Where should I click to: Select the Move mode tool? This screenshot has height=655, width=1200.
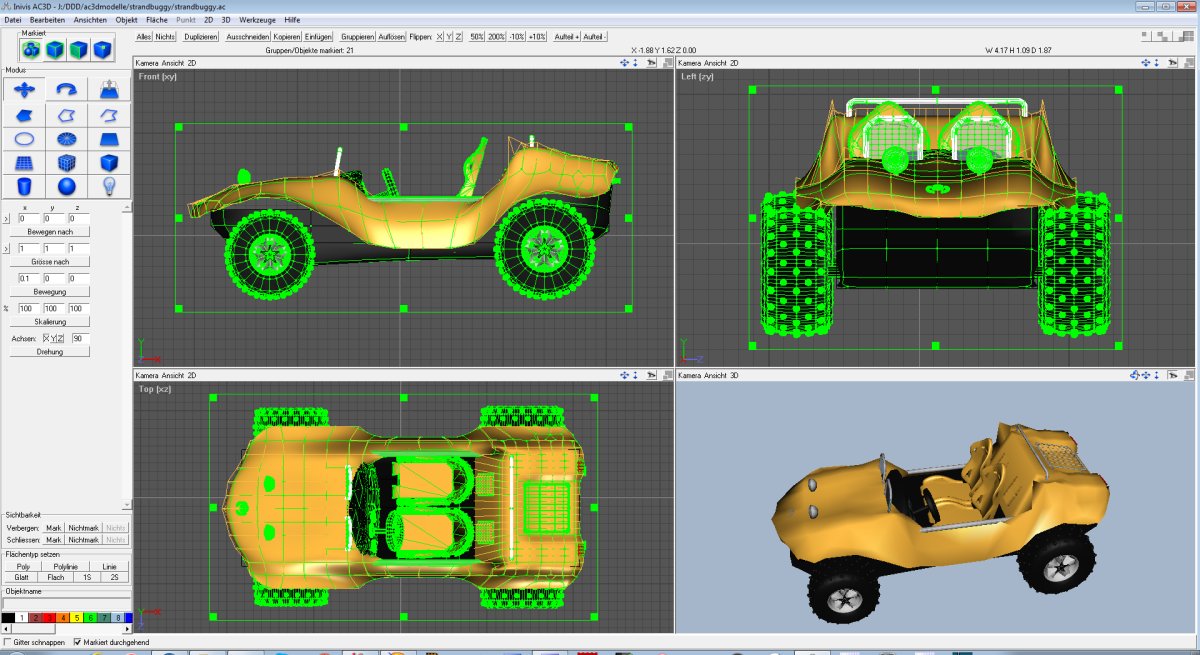pos(24,91)
